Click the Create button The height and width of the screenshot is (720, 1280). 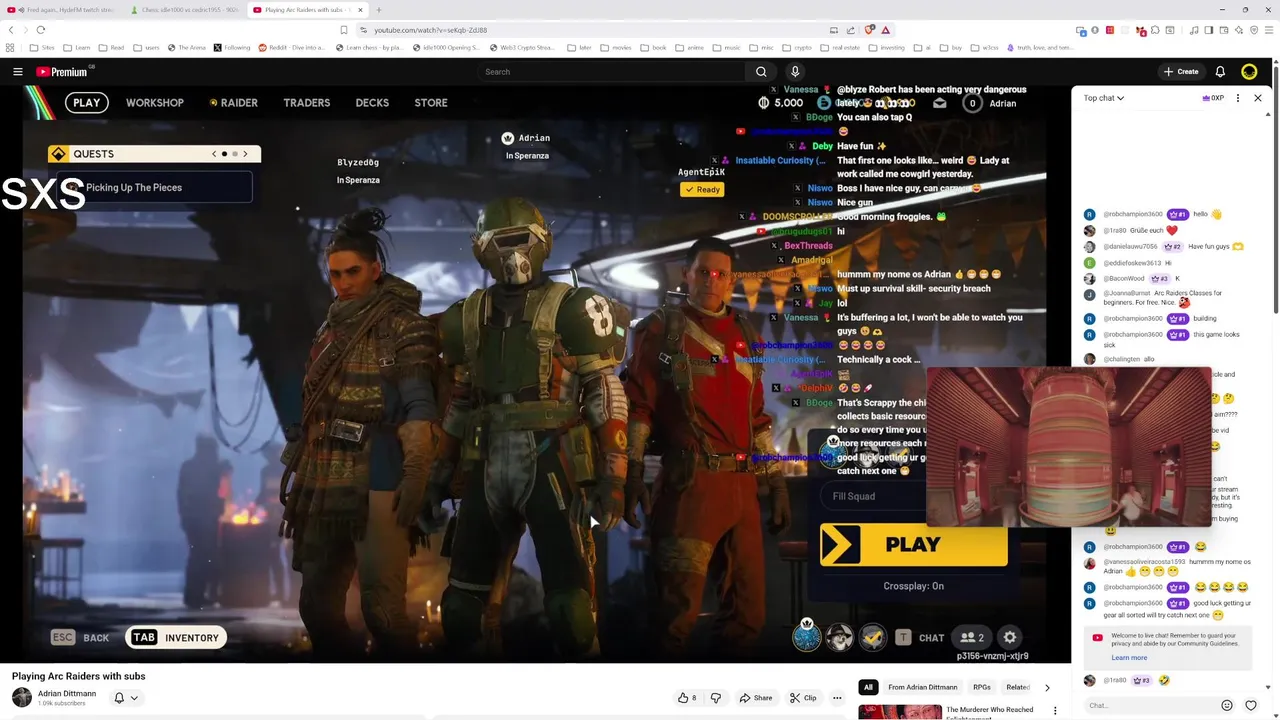pyautogui.click(x=1181, y=72)
